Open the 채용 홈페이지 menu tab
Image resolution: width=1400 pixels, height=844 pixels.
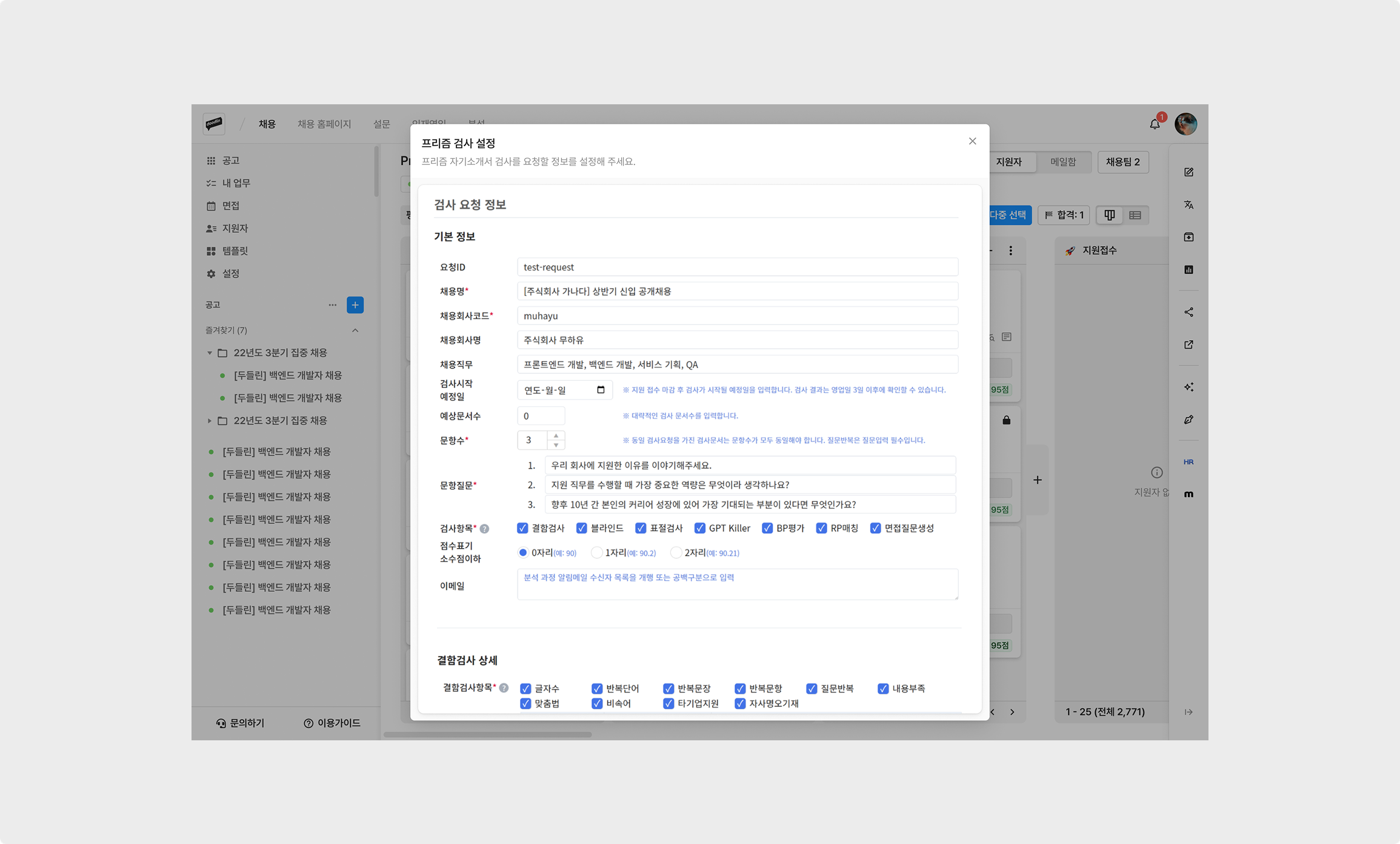324,124
